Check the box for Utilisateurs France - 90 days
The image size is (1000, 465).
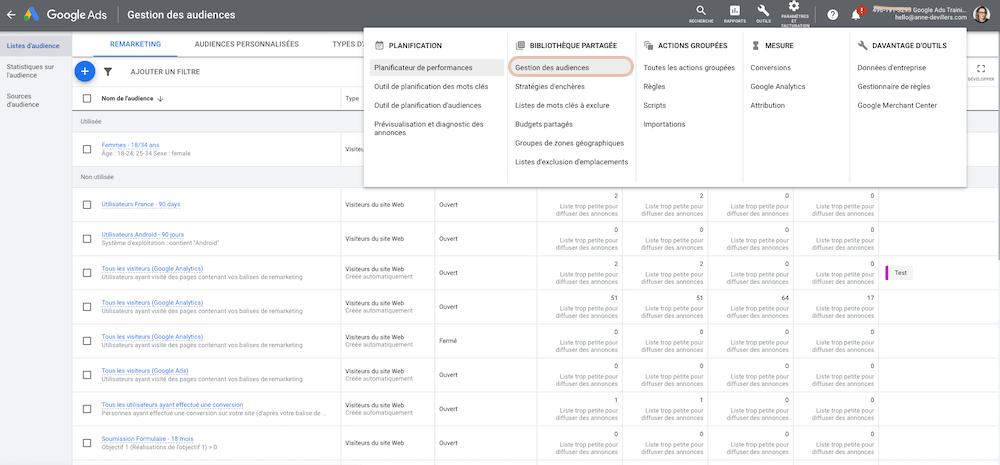pos(87,205)
